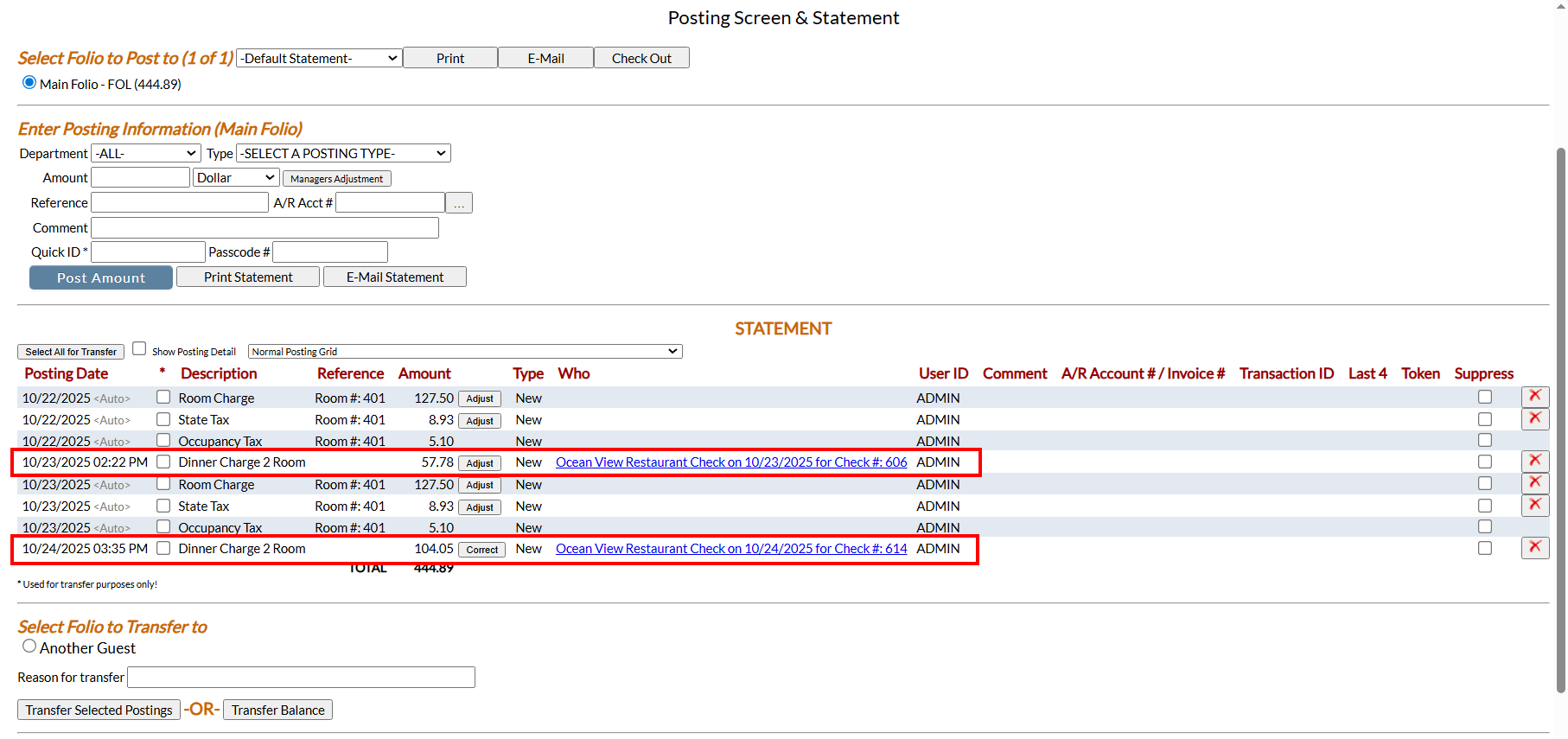Click the vertical page scrollbar
1568x739 pixels.
(1560, 419)
